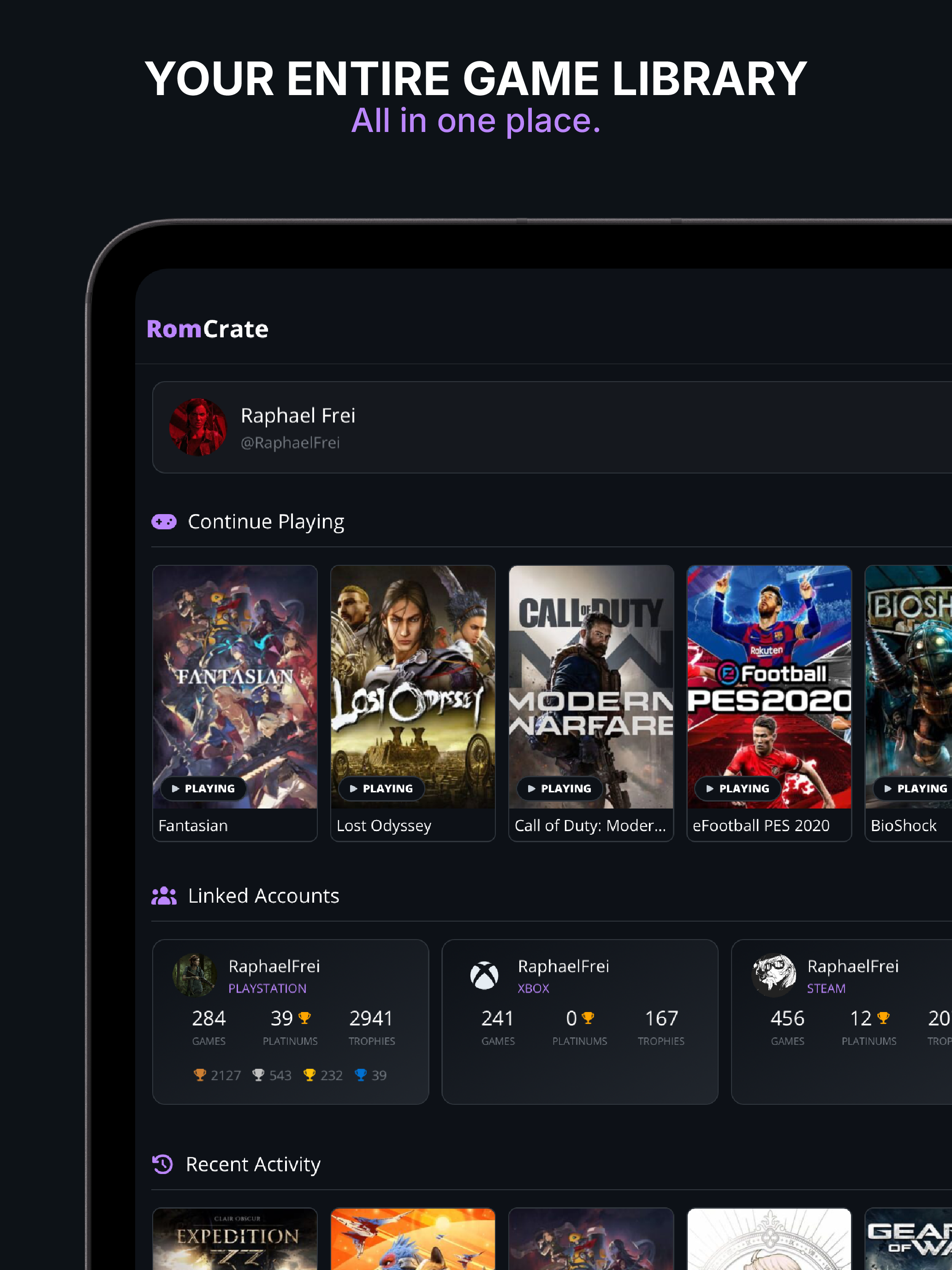Open the Linked Accounts section heading
Screen dimensions: 952x1270
click(x=263, y=896)
